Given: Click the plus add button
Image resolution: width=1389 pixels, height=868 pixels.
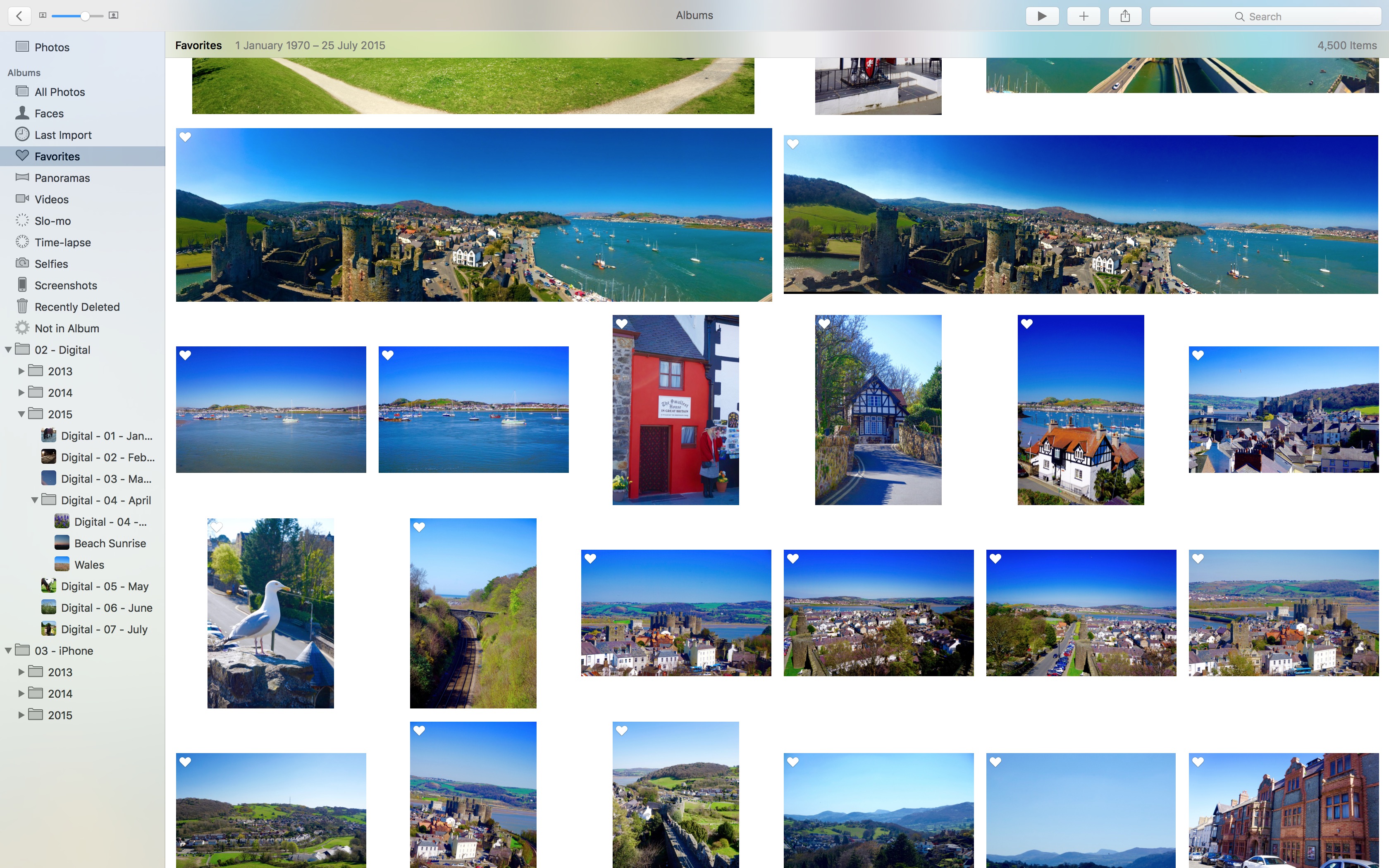Looking at the screenshot, I should [x=1083, y=16].
